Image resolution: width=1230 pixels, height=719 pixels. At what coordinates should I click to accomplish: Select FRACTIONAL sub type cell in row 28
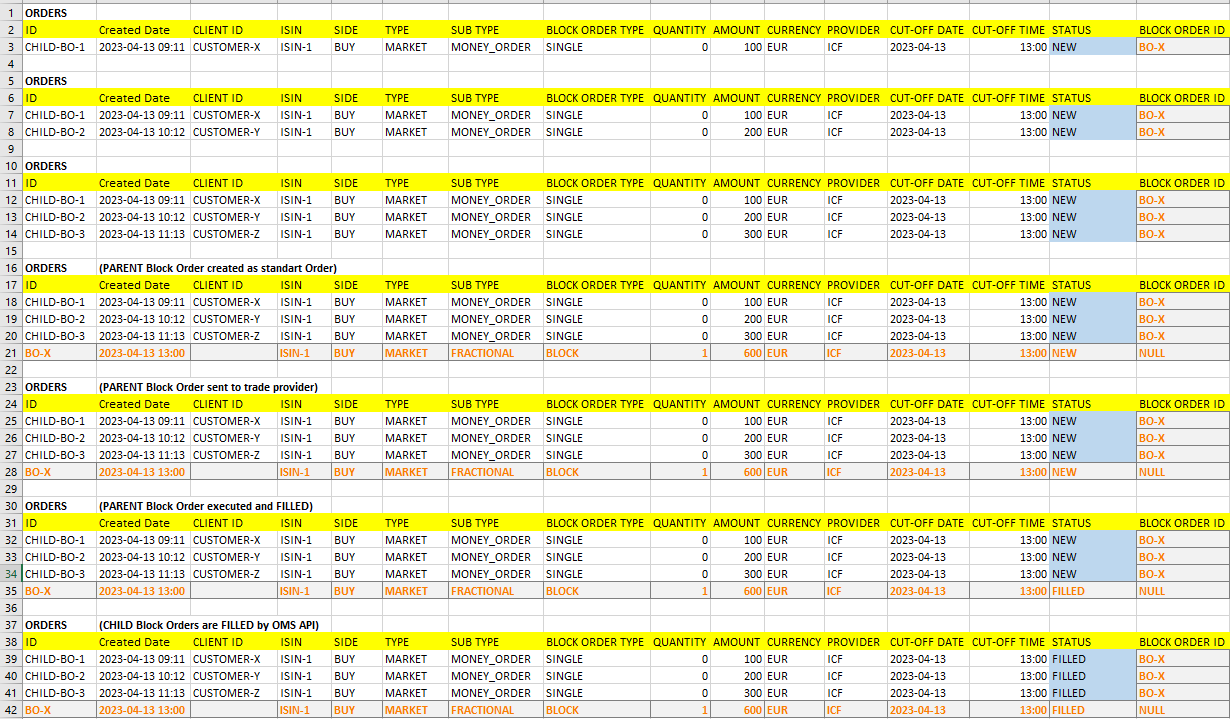click(495, 472)
